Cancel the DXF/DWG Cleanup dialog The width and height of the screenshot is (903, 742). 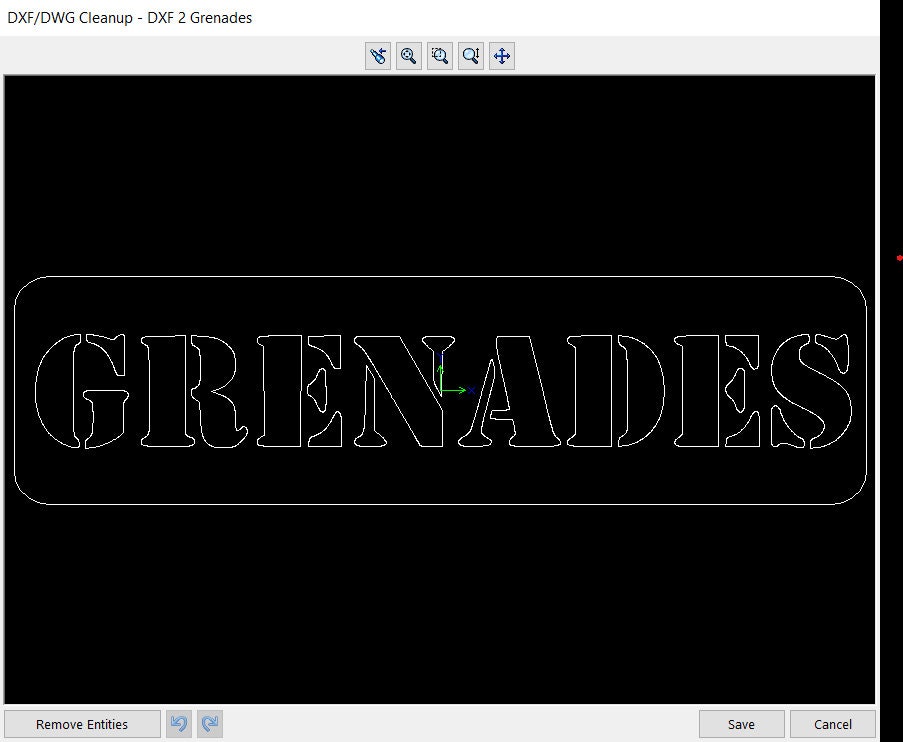pyautogui.click(x=832, y=724)
